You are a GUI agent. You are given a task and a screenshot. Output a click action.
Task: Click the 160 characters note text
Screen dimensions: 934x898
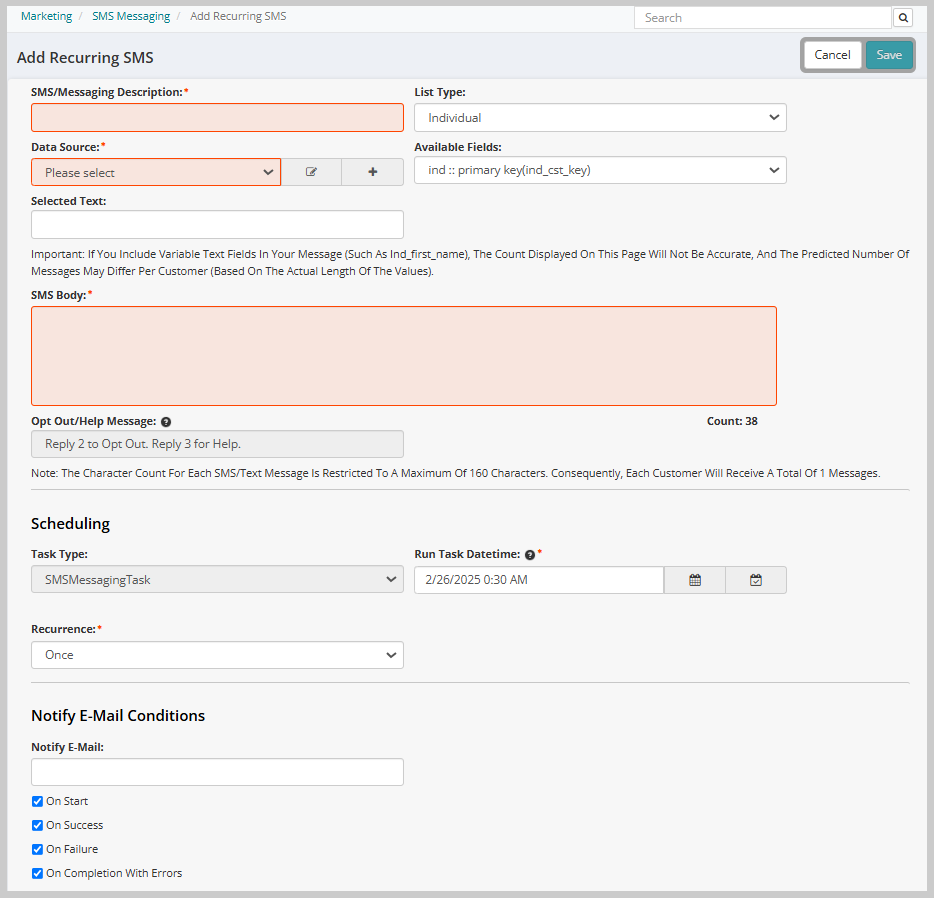tap(456, 473)
